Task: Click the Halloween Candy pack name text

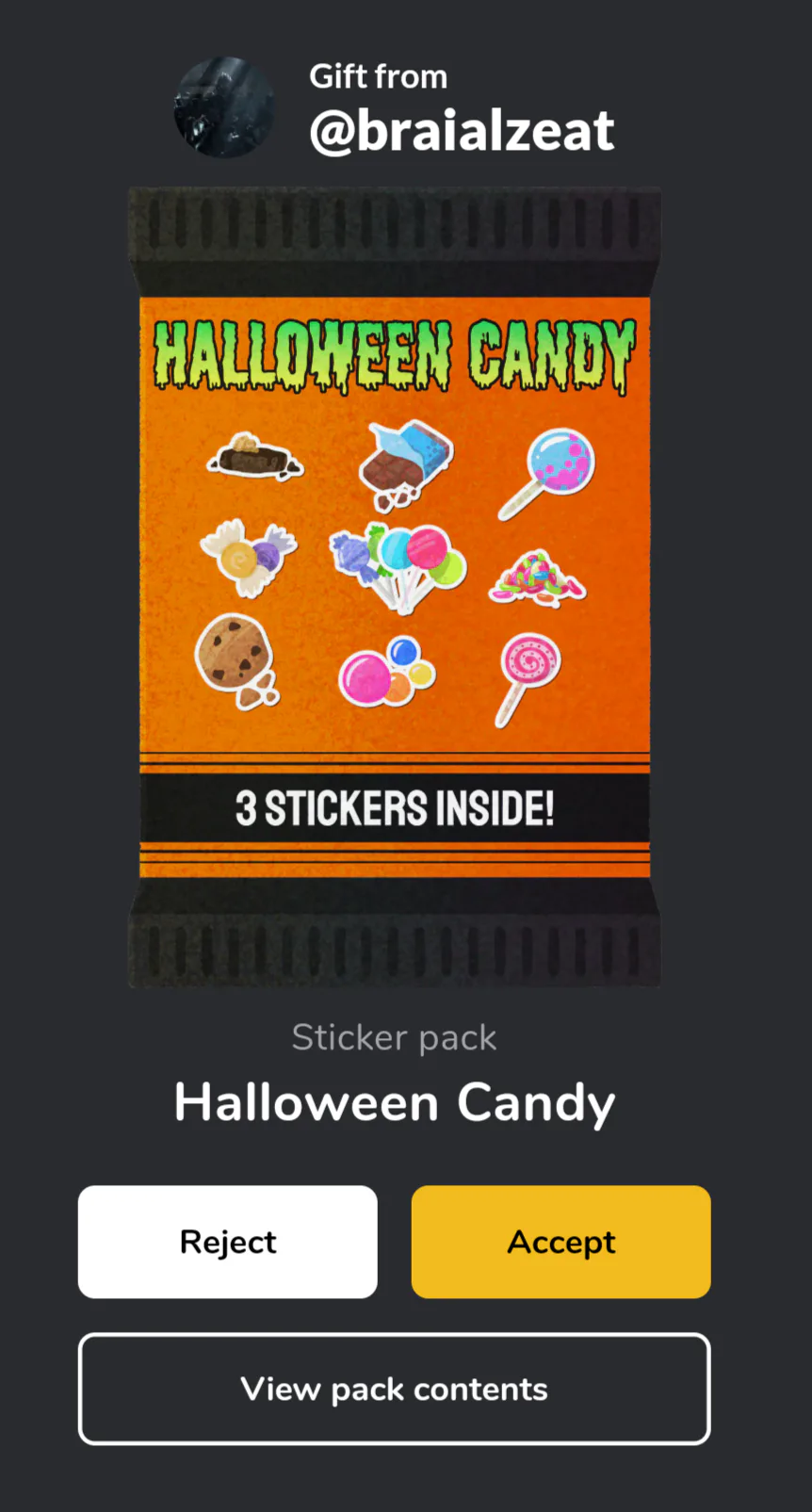Action: (395, 1102)
